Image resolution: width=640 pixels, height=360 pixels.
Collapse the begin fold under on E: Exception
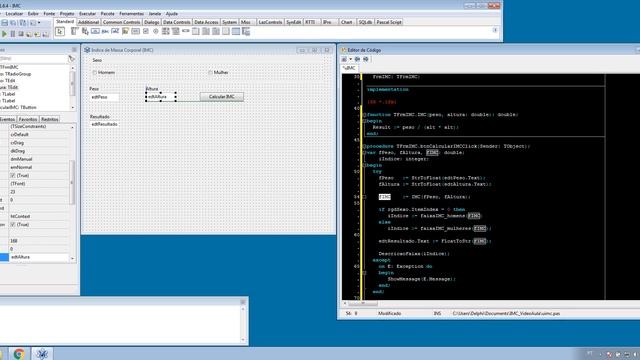pyautogui.click(x=364, y=273)
